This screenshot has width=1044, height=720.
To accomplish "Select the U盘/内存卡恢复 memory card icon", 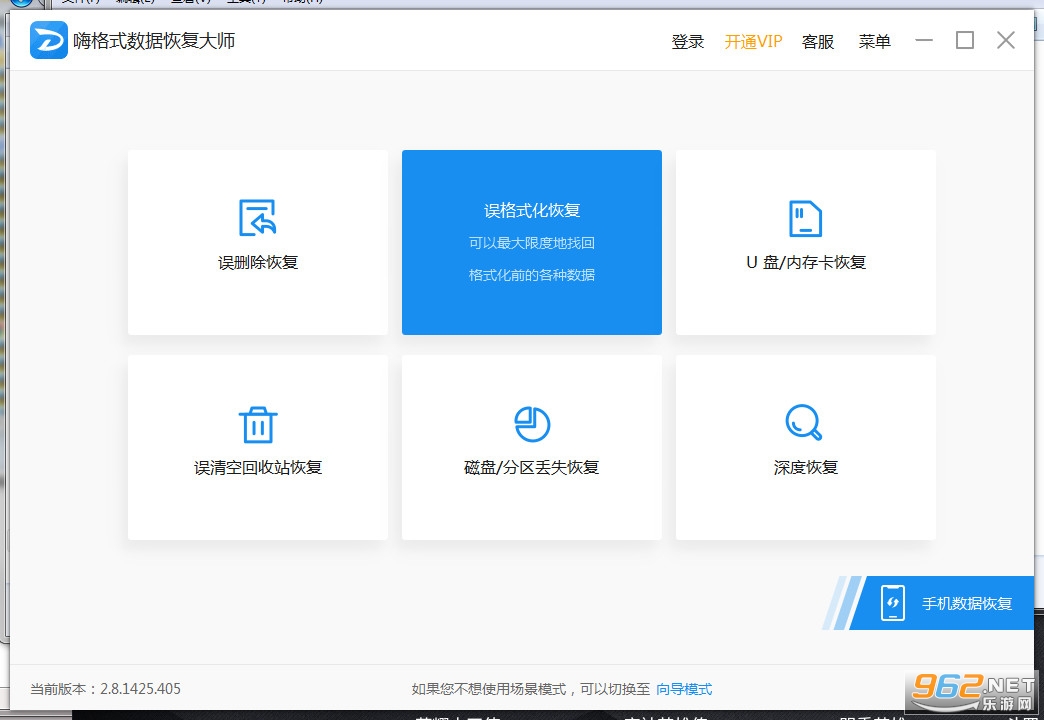I will tap(805, 218).
